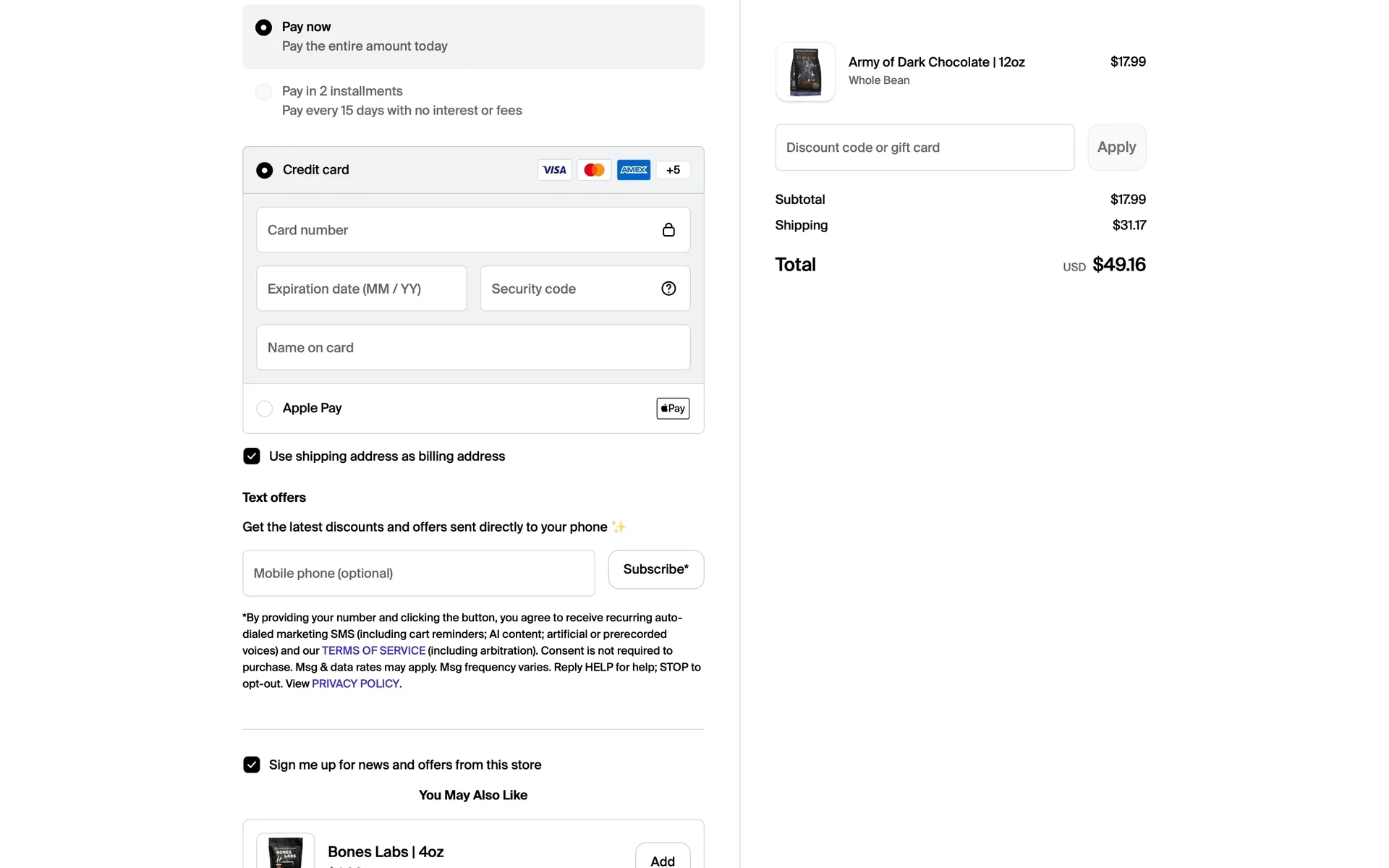
Task: Open the PRIVACY POLICY link
Action: (355, 684)
